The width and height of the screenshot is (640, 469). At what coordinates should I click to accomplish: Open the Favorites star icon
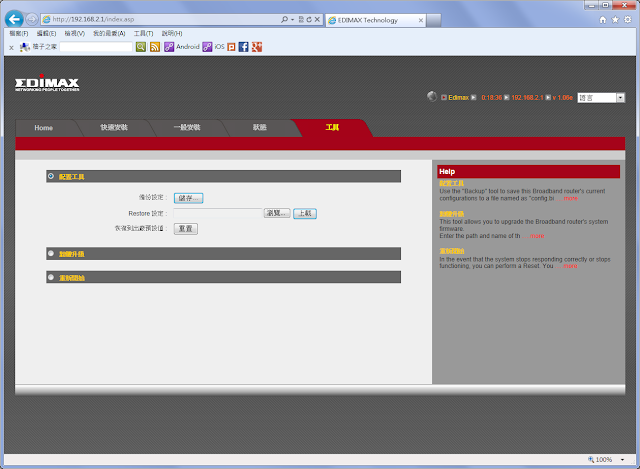(615, 20)
